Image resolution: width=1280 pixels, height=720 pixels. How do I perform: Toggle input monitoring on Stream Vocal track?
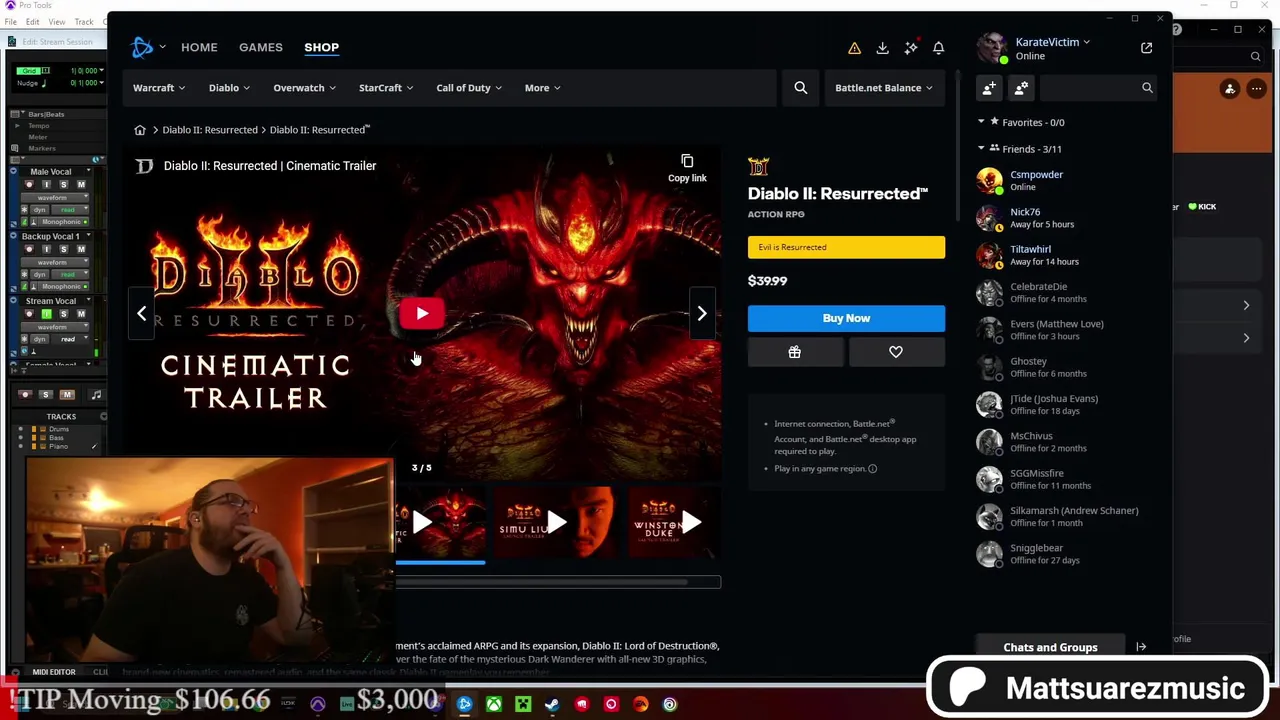(x=46, y=314)
